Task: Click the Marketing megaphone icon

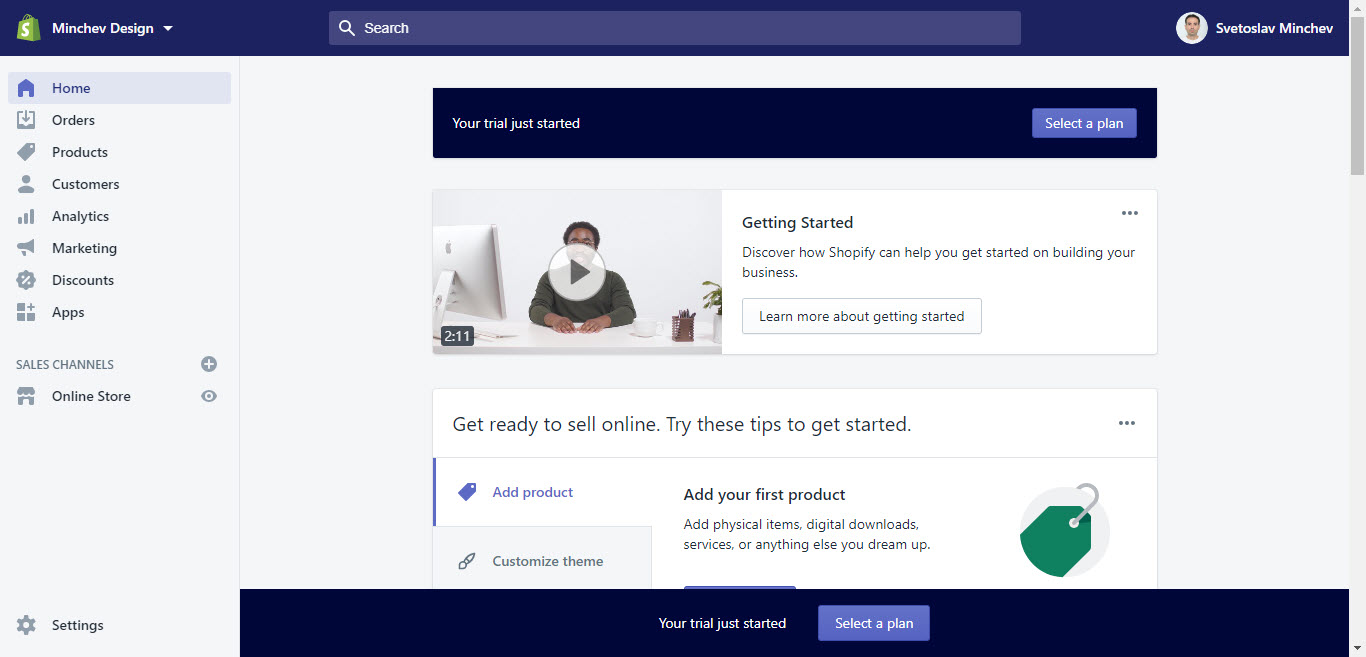Action: [26, 248]
